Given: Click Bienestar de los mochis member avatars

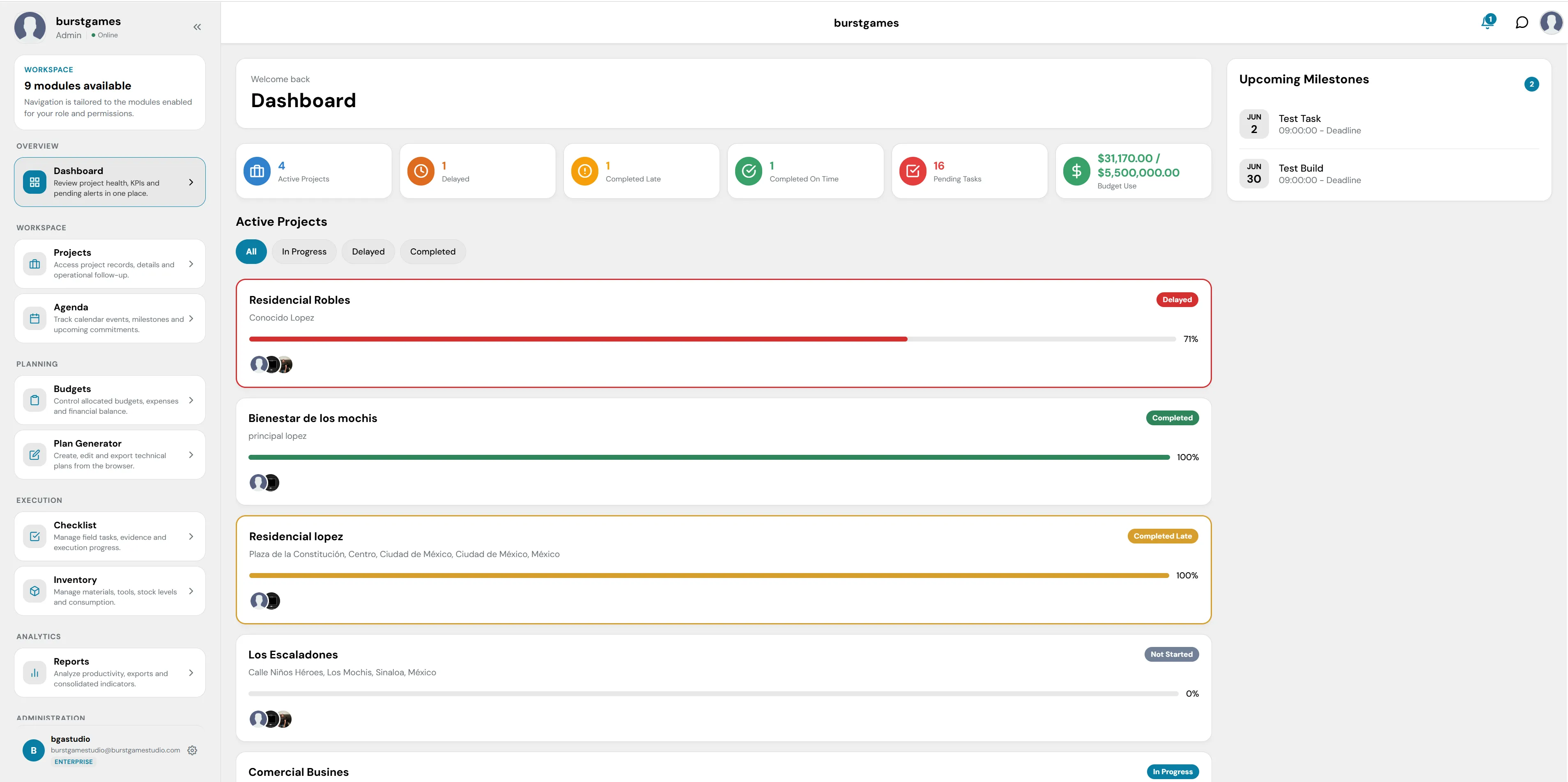Looking at the screenshot, I should pyautogui.click(x=265, y=483).
